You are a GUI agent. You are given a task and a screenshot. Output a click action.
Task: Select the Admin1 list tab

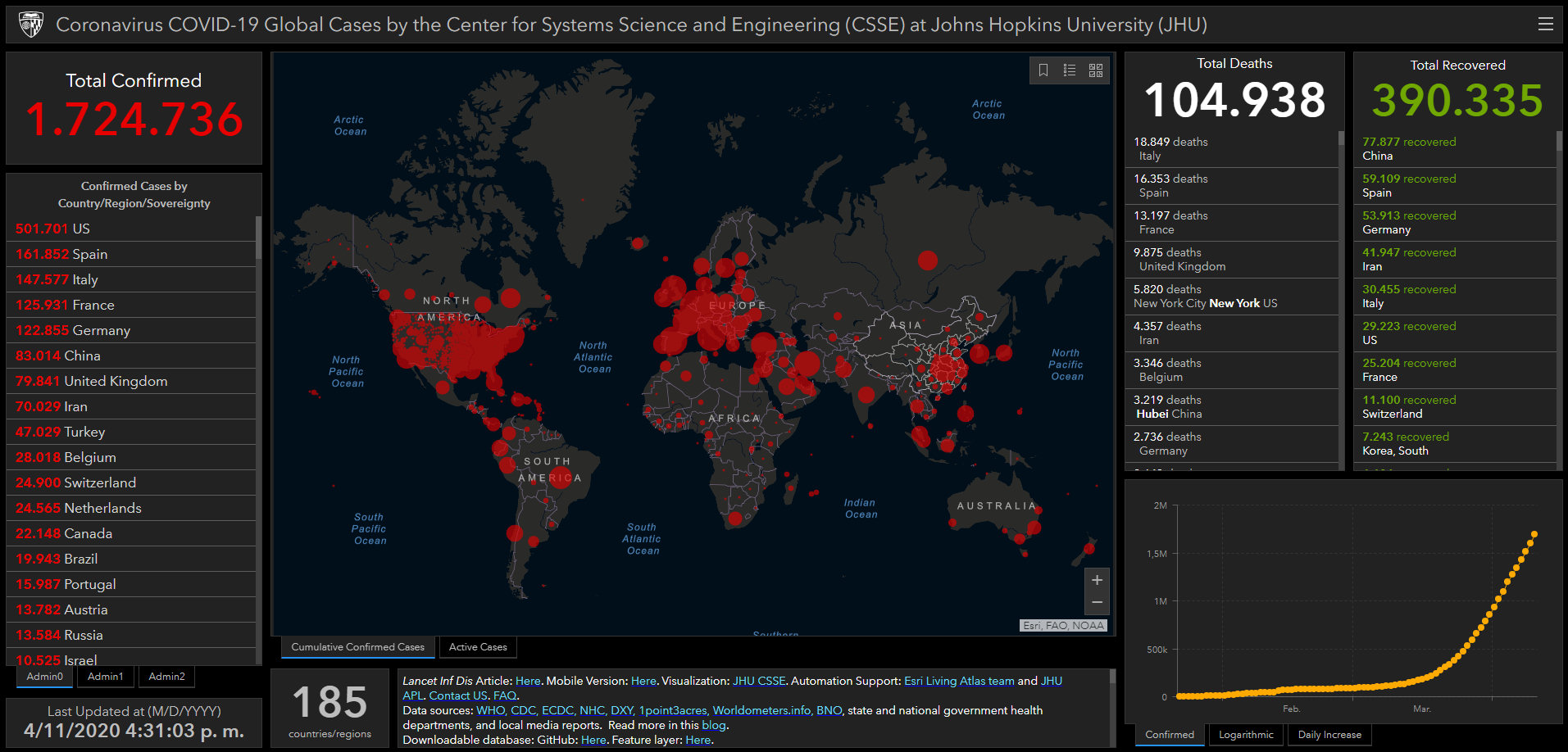(x=106, y=677)
